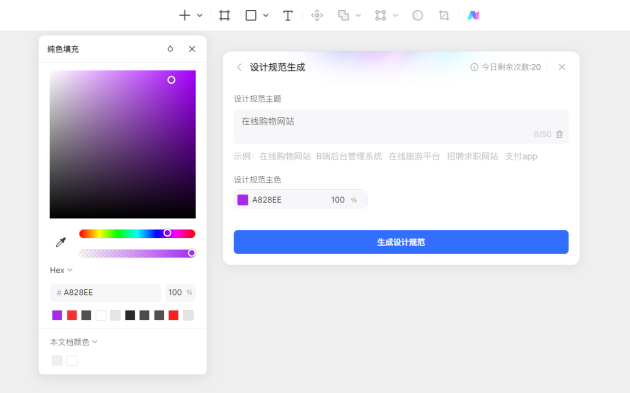Click the circle mask tool icon
Viewport: 630px width, 393px height.
coord(417,16)
